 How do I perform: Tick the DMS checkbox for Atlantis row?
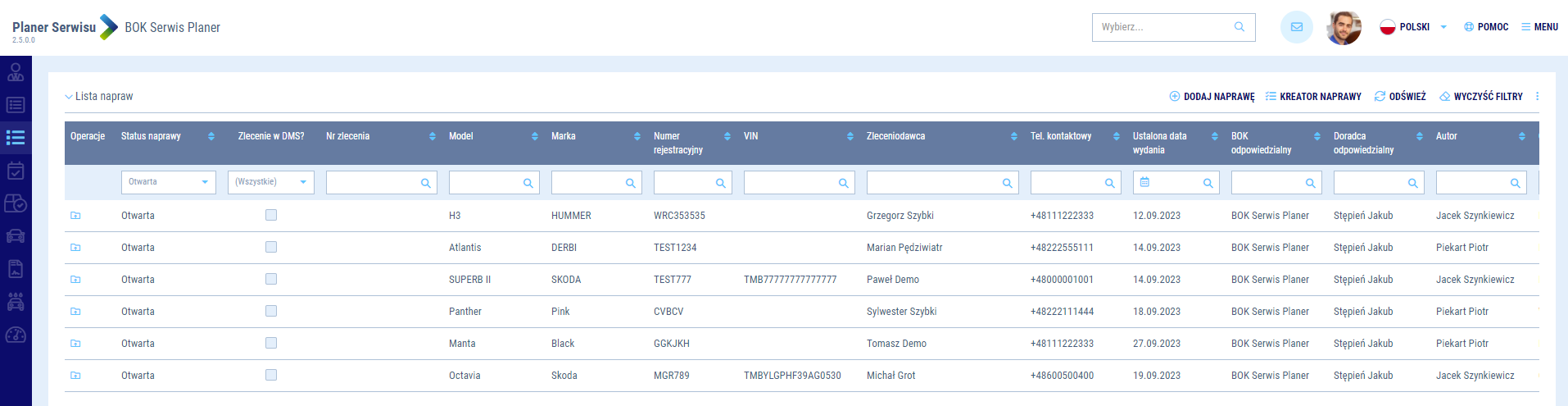tap(271, 247)
